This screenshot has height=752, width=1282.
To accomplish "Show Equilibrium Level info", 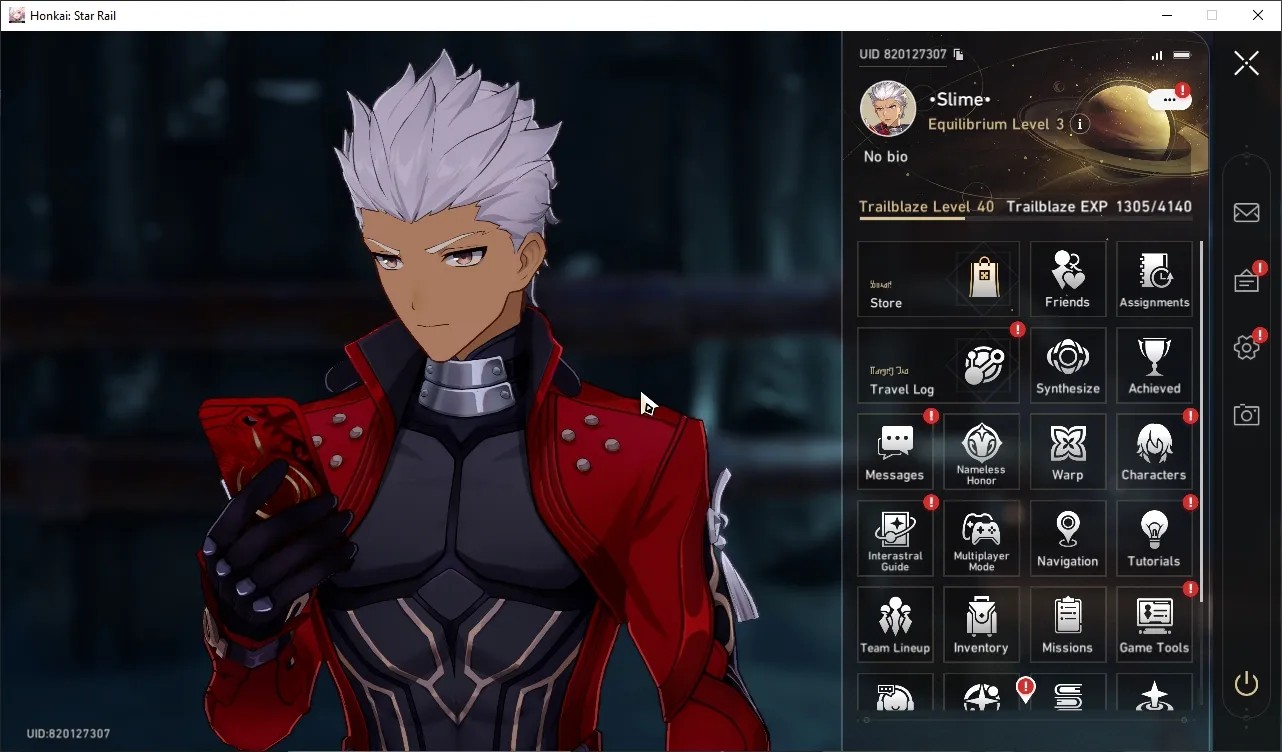I will tap(1080, 124).
